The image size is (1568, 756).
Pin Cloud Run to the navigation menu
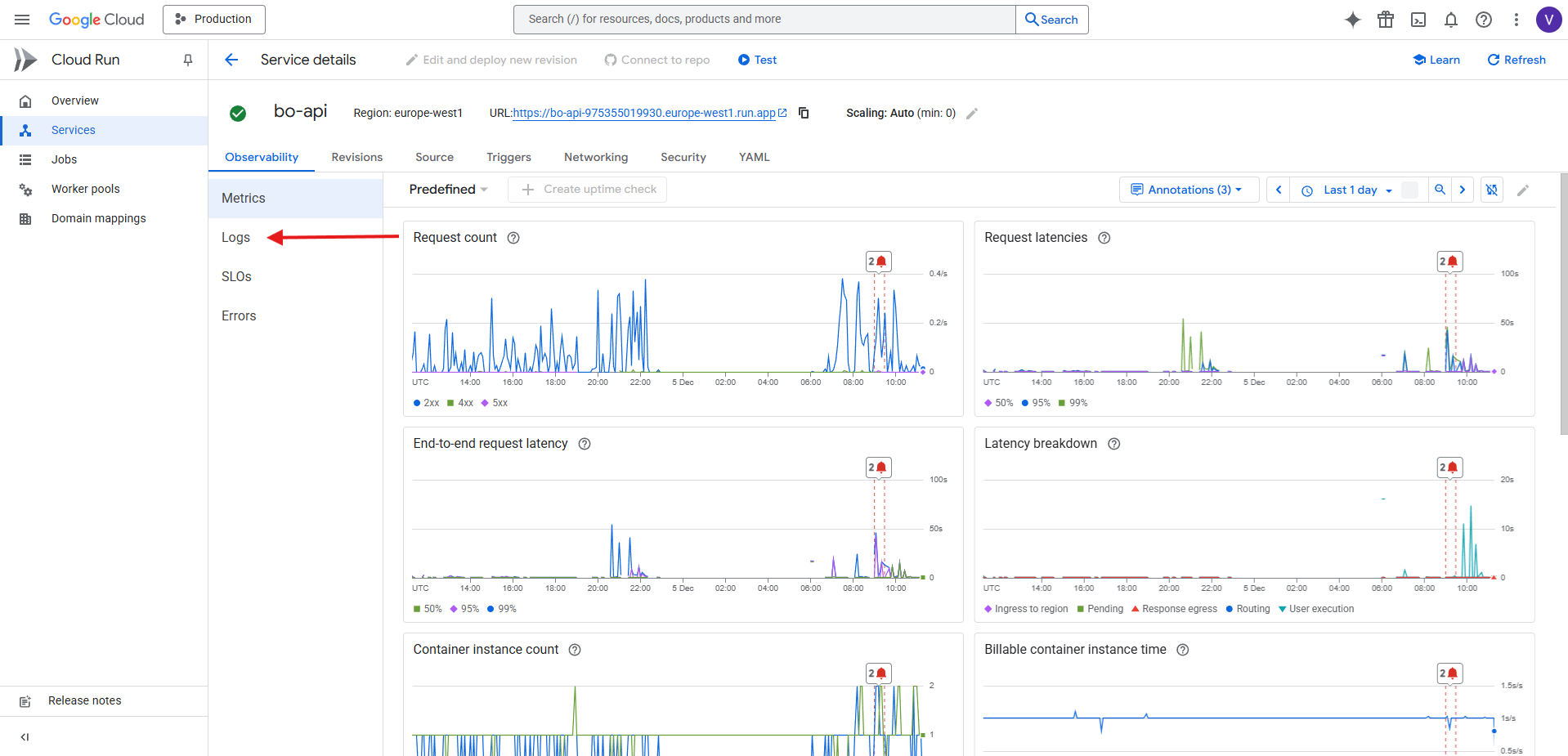(x=187, y=59)
